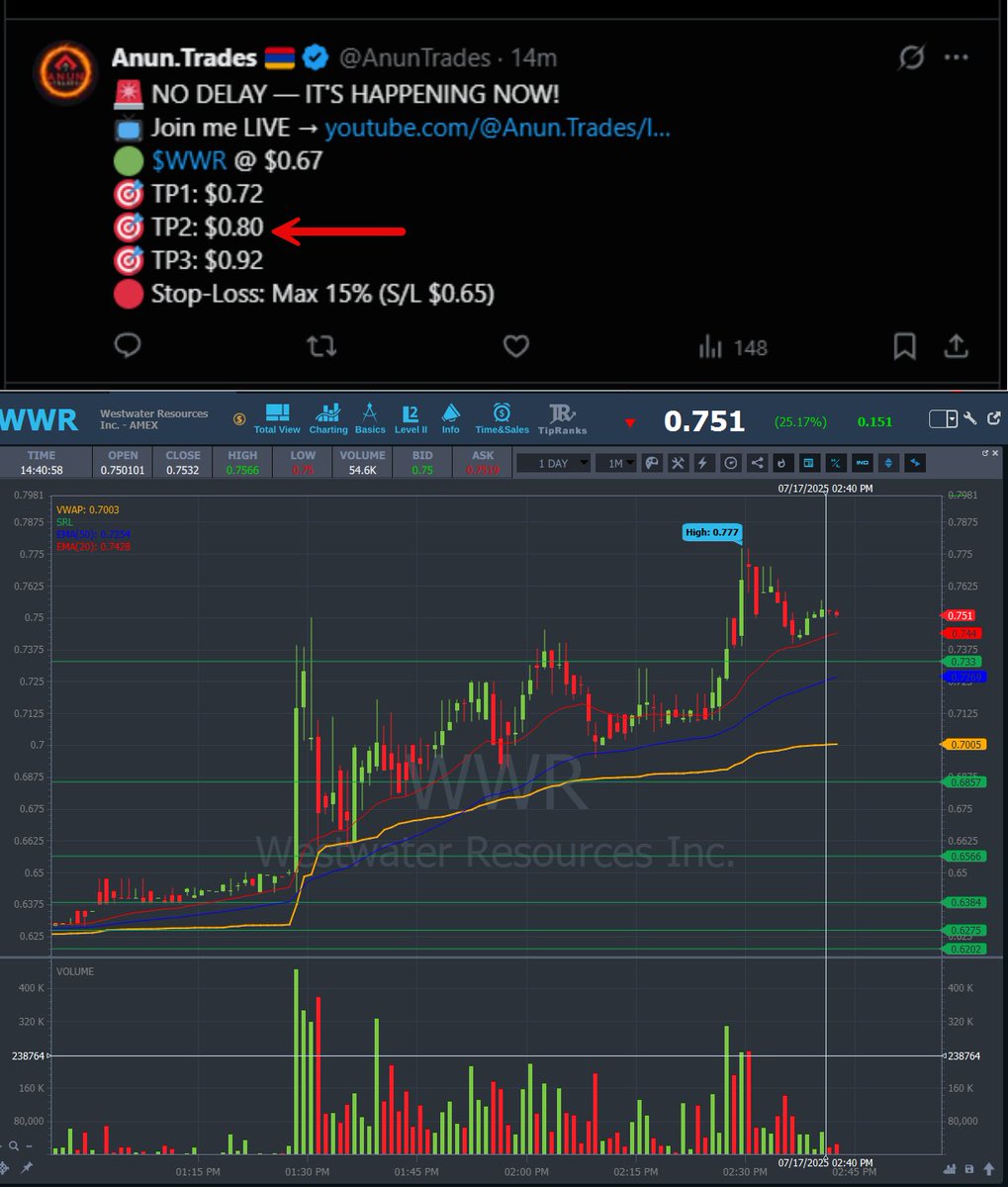Pop out the chart panel
The width and height of the screenshot is (1008, 1187).
985,453
